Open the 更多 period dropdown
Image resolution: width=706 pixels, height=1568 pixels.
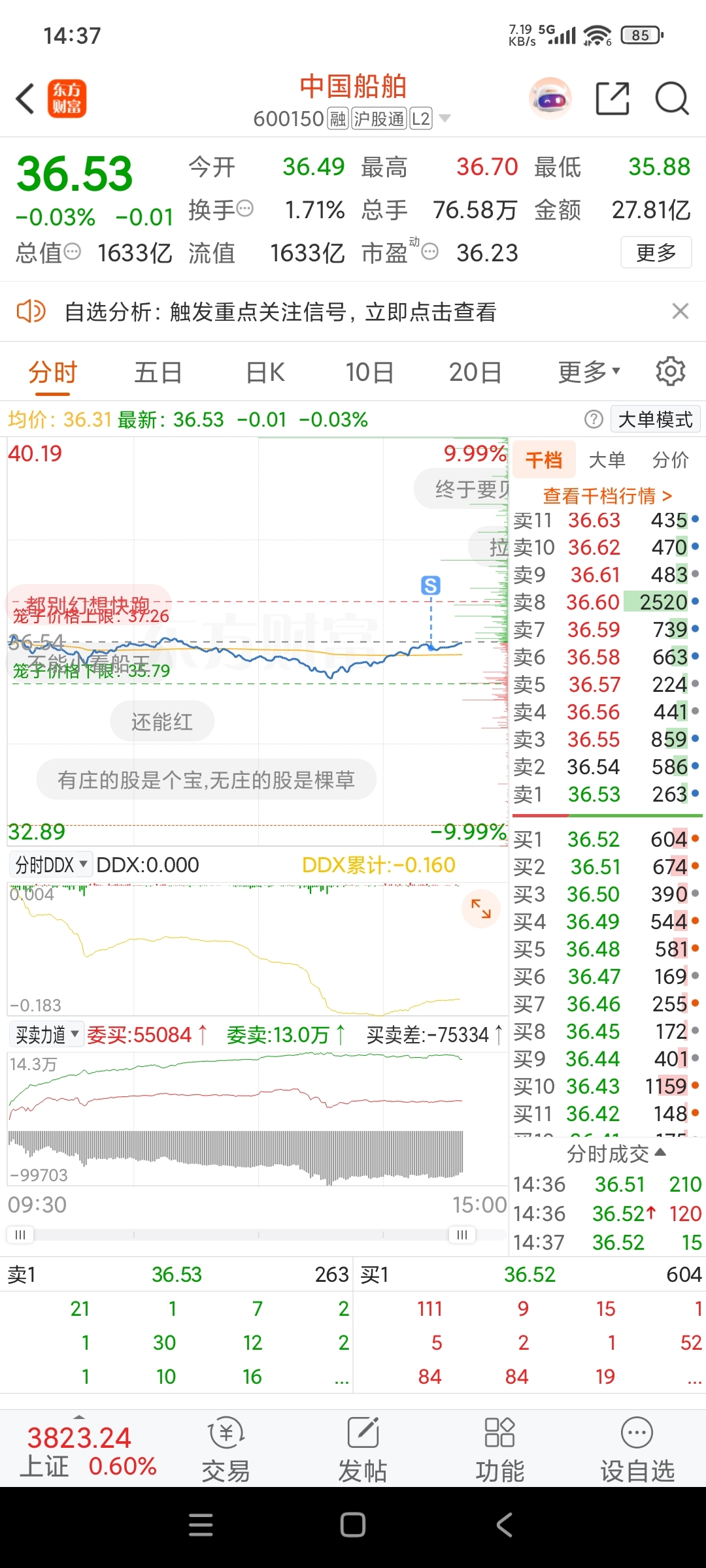pyautogui.click(x=588, y=372)
